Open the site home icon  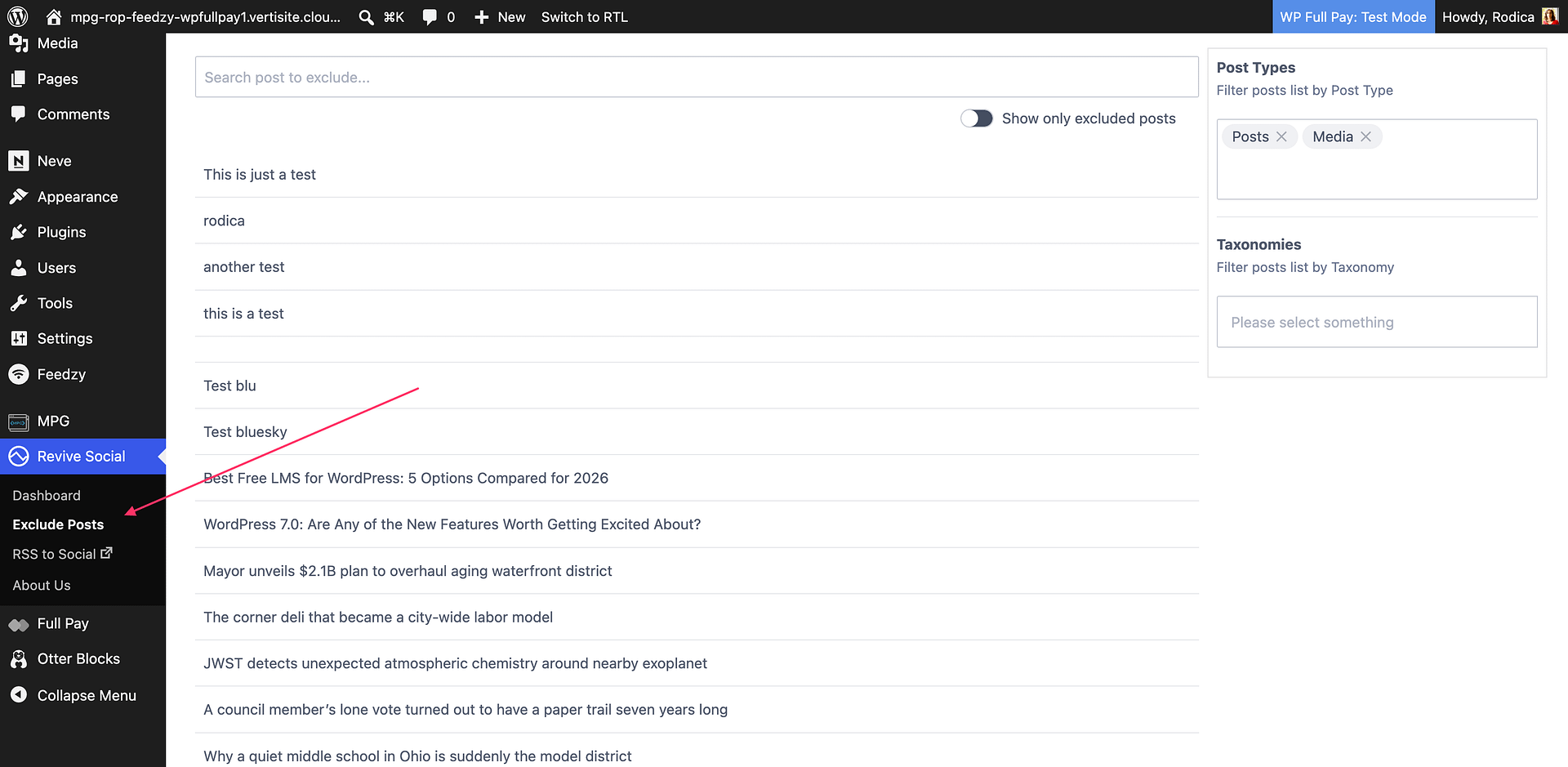[x=54, y=16]
